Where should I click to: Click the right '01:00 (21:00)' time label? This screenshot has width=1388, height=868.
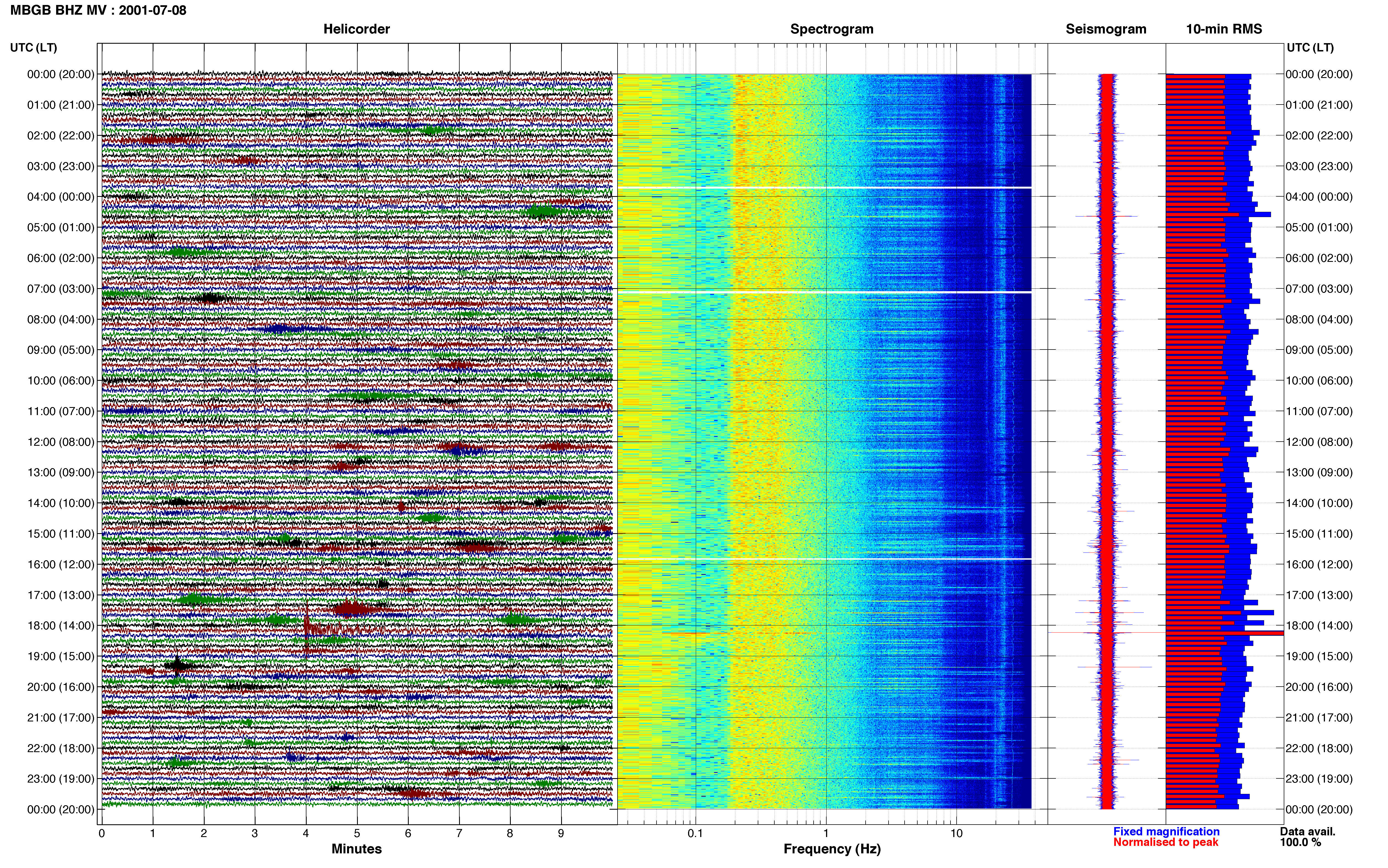point(1319,105)
